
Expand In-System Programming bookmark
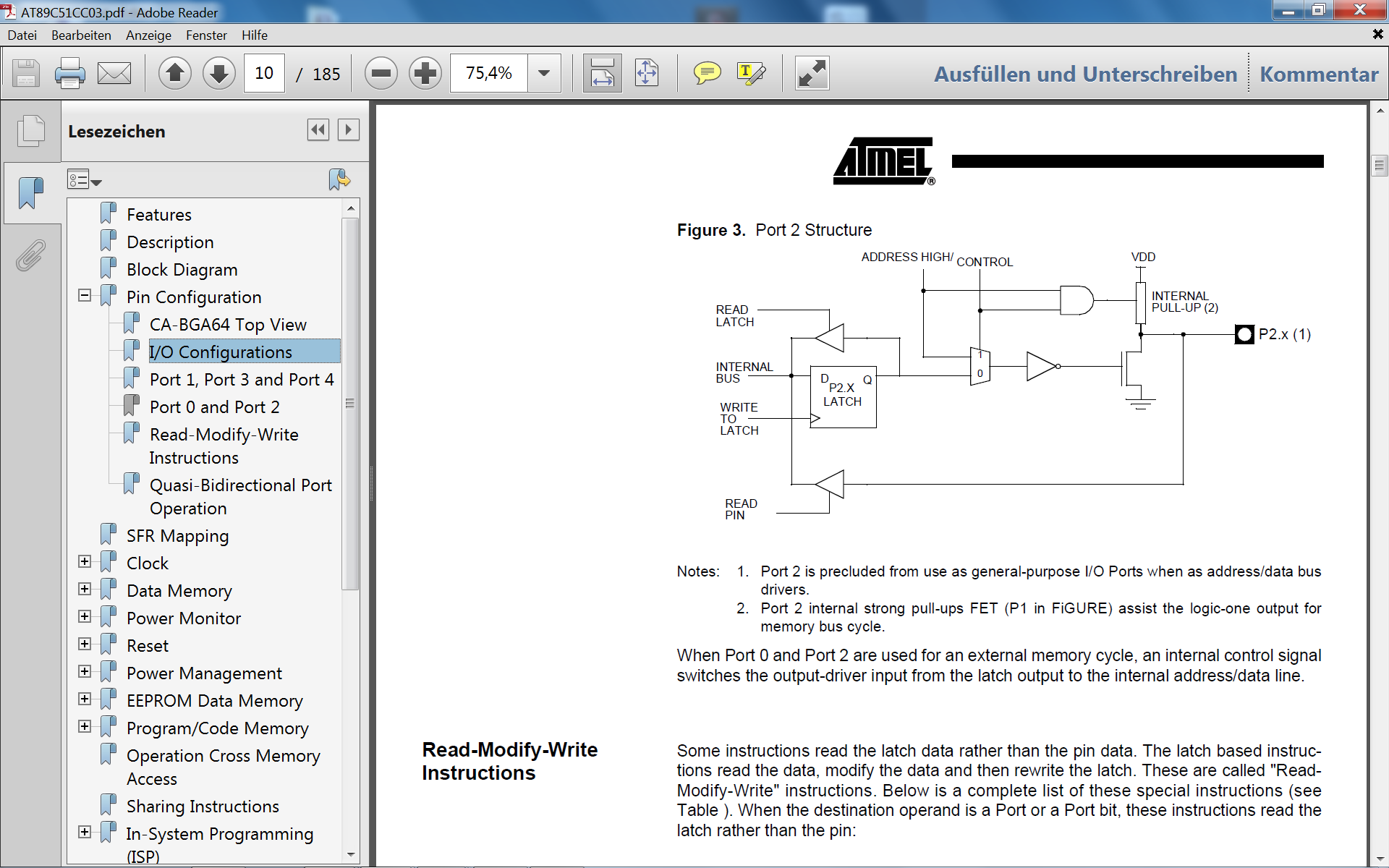pyautogui.click(x=85, y=832)
